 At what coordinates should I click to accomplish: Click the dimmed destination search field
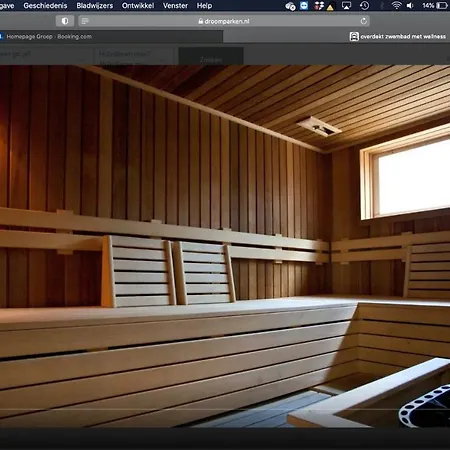[x=46, y=56]
